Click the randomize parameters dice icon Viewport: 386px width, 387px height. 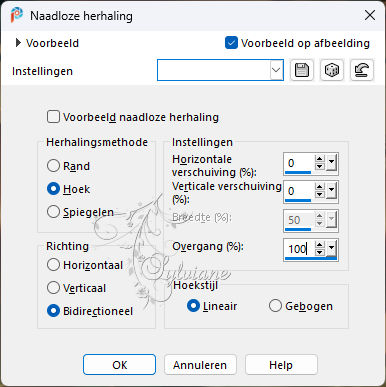click(332, 70)
